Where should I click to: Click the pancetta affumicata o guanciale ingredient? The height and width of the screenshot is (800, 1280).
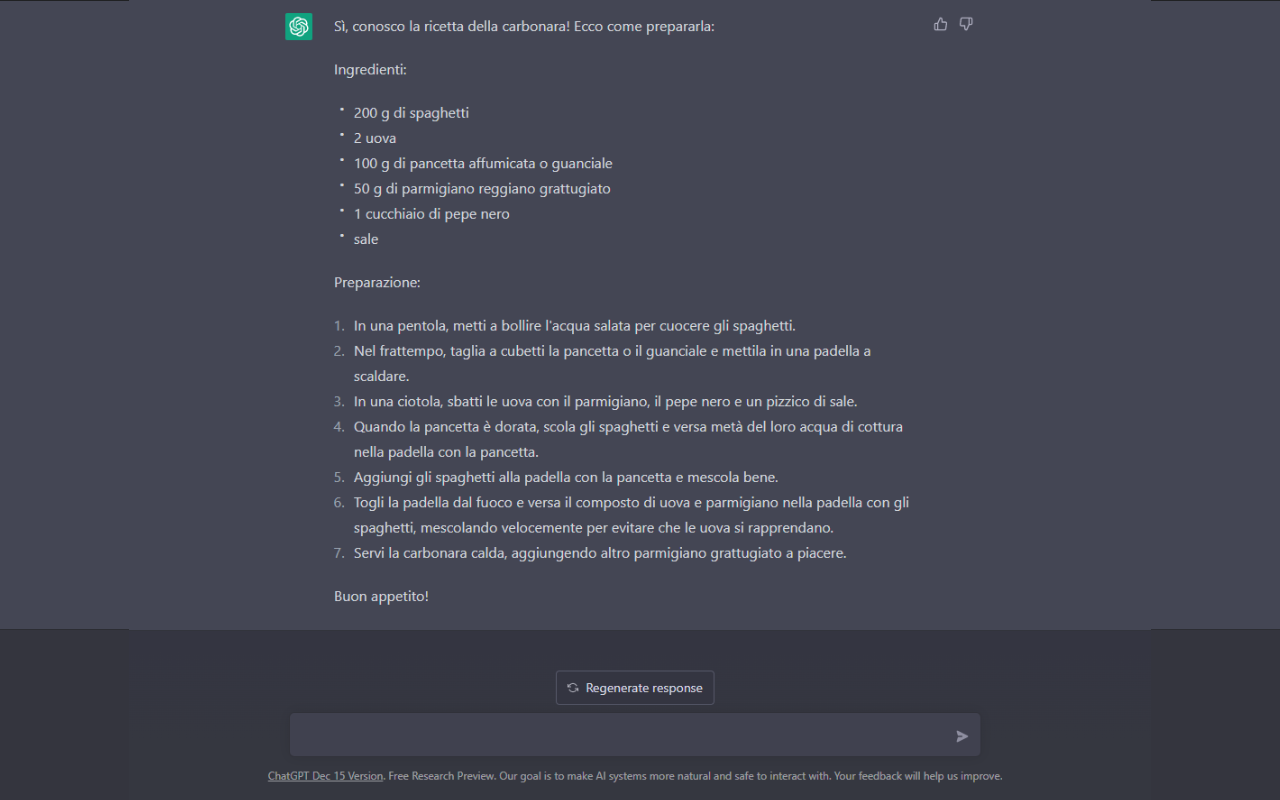(483, 163)
